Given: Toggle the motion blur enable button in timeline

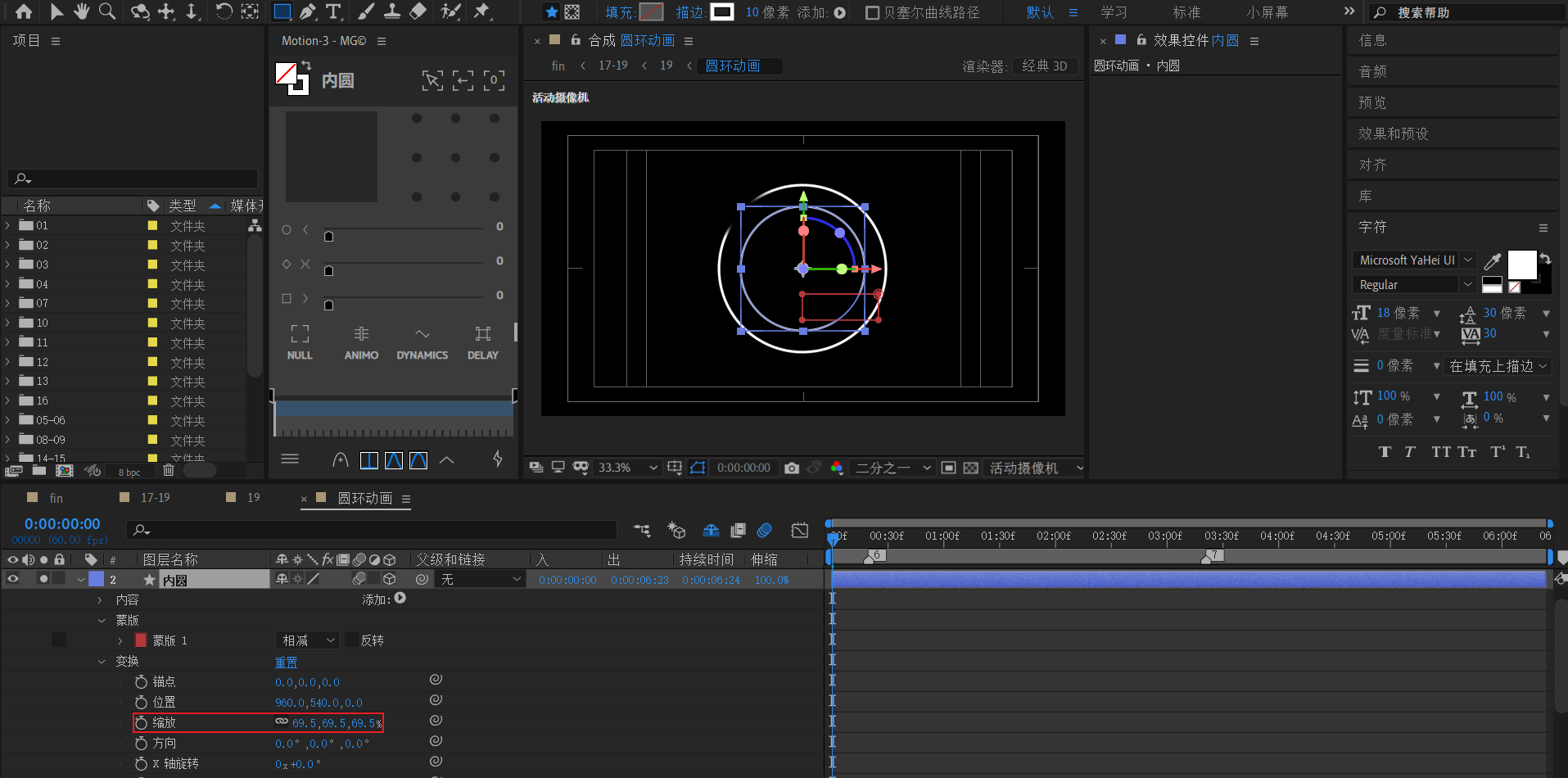Looking at the screenshot, I should (x=765, y=530).
